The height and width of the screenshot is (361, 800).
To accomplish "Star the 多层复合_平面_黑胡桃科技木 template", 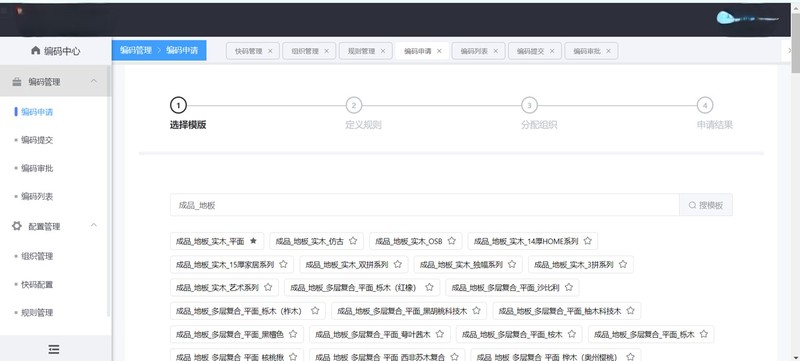I will (476, 310).
